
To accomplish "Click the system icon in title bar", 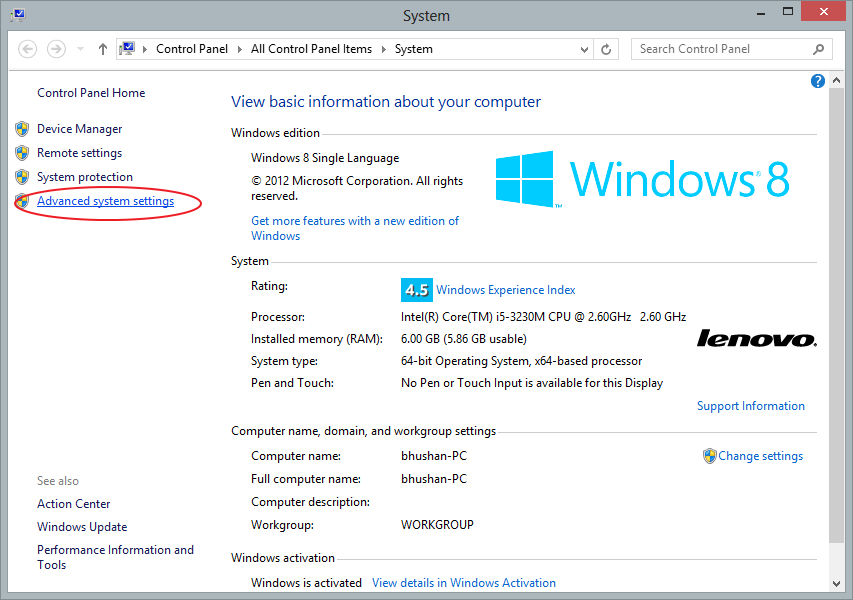I will point(17,15).
